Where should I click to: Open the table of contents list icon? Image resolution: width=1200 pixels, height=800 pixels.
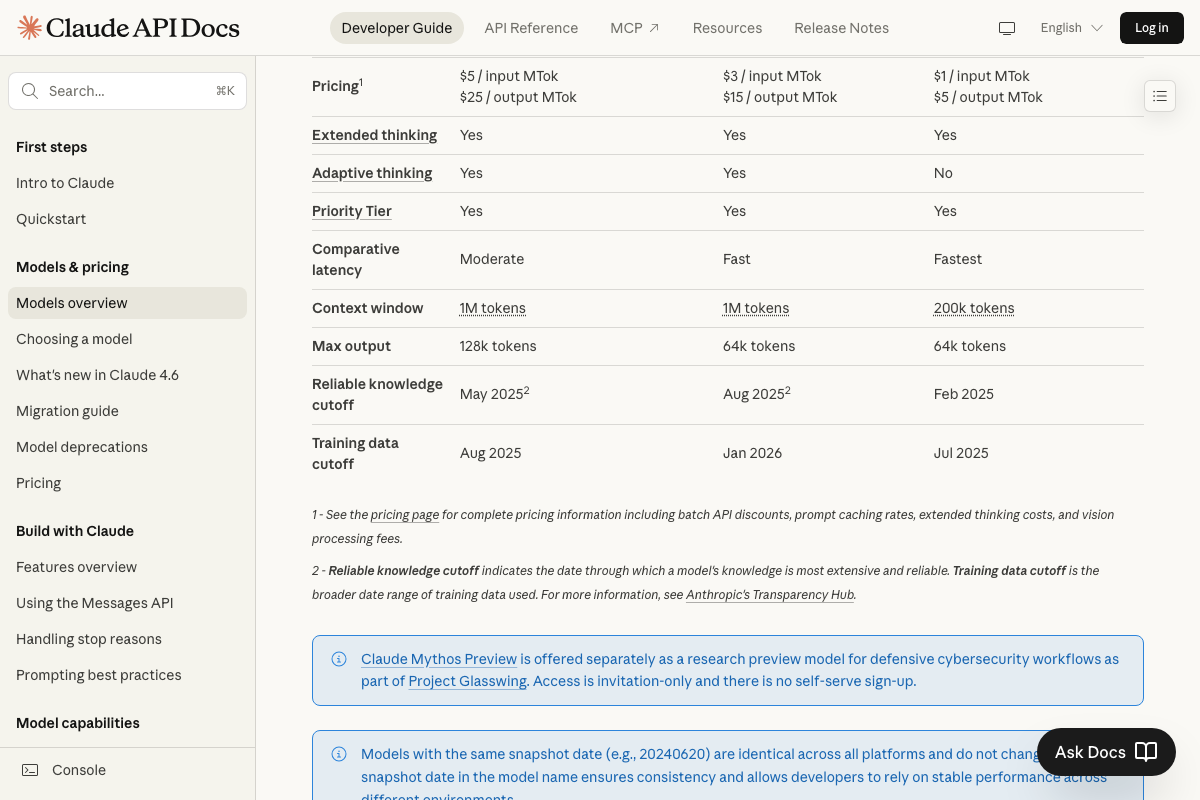tap(1160, 96)
